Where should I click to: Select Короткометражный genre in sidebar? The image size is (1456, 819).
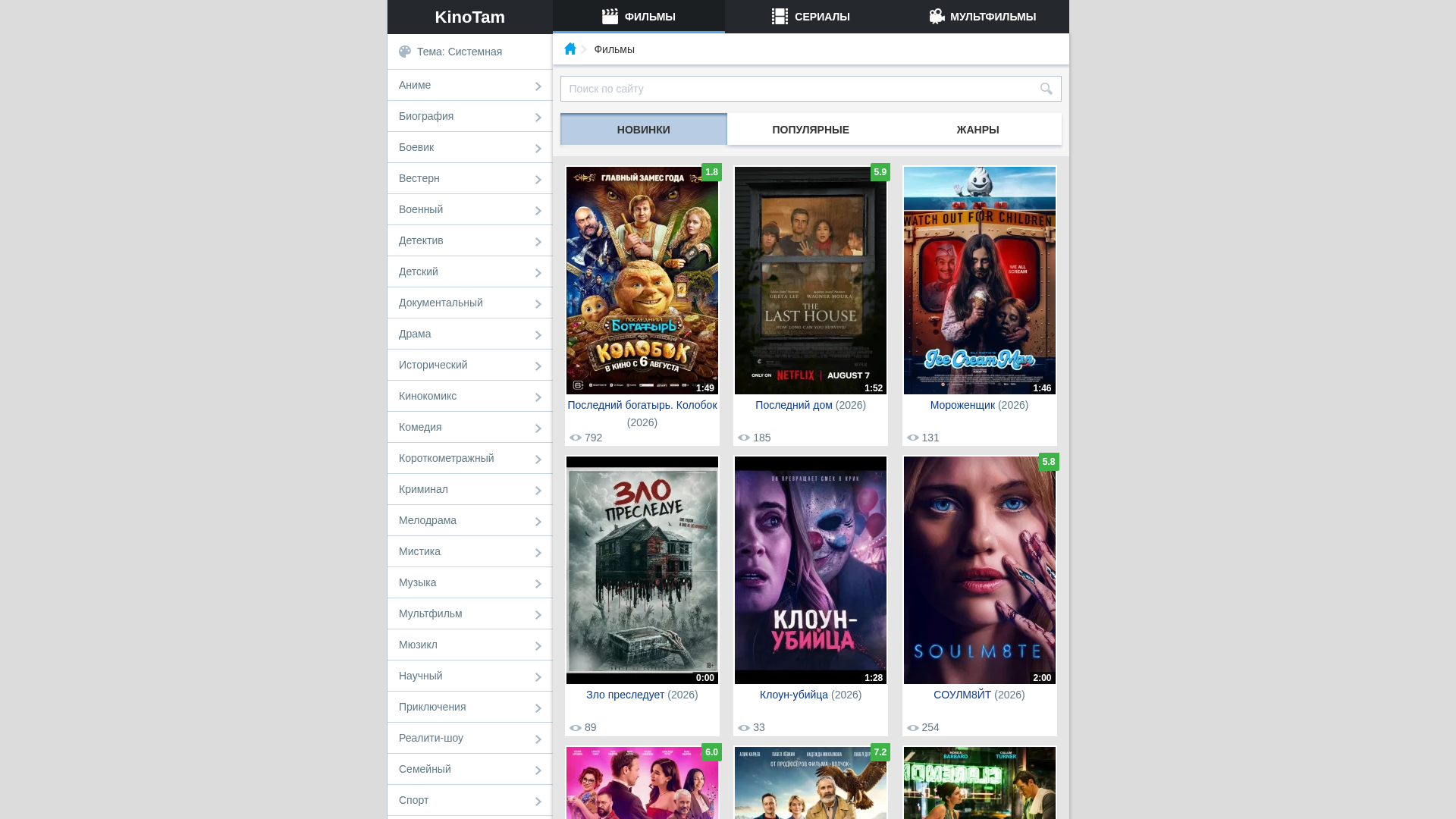click(x=470, y=458)
